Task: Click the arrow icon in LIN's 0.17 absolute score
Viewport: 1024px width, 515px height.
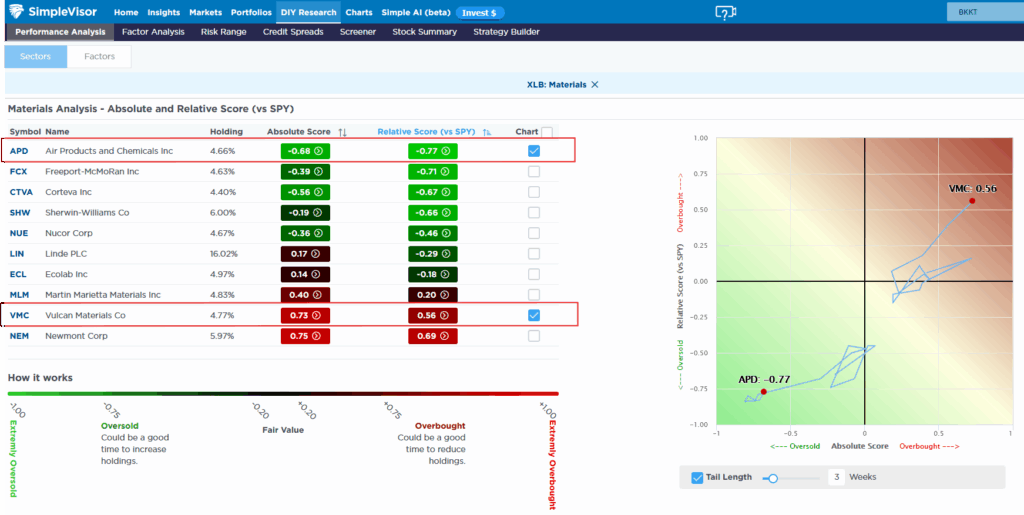Action: [x=317, y=254]
